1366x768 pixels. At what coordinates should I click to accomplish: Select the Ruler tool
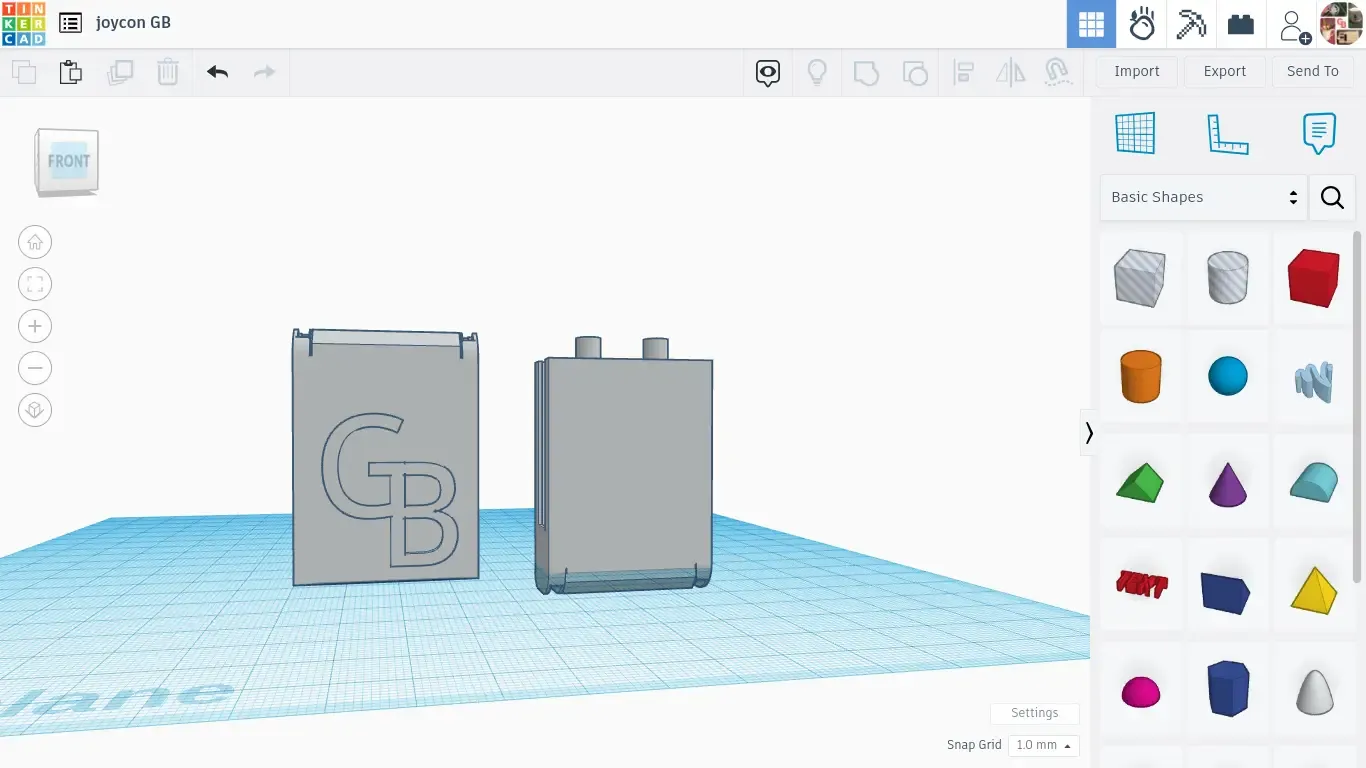(1228, 134)
